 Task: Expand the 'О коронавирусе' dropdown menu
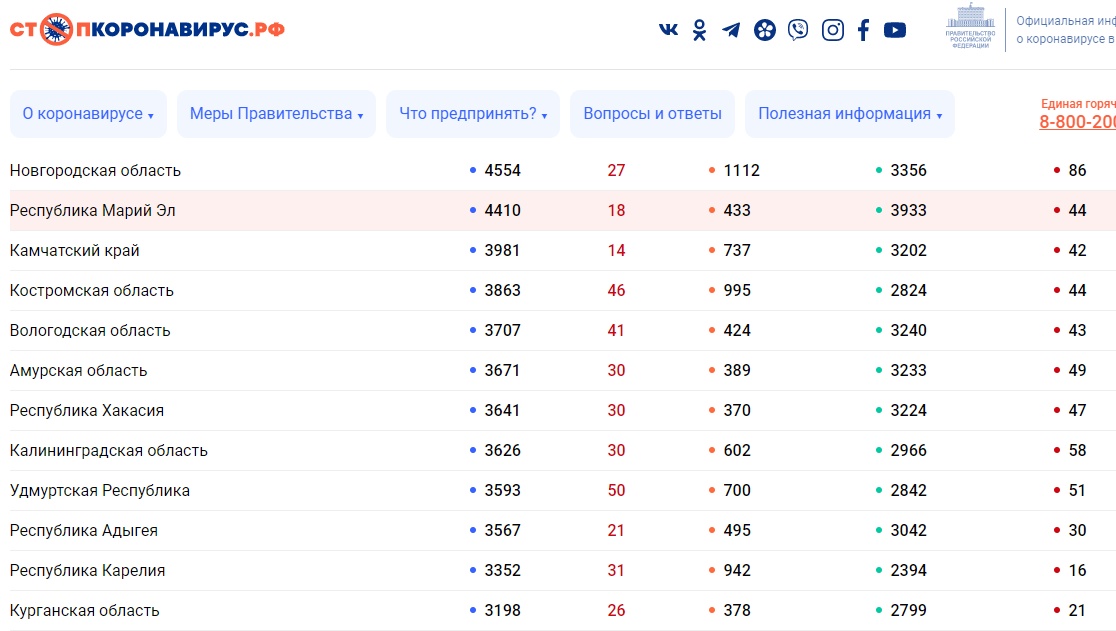point(88,114)
